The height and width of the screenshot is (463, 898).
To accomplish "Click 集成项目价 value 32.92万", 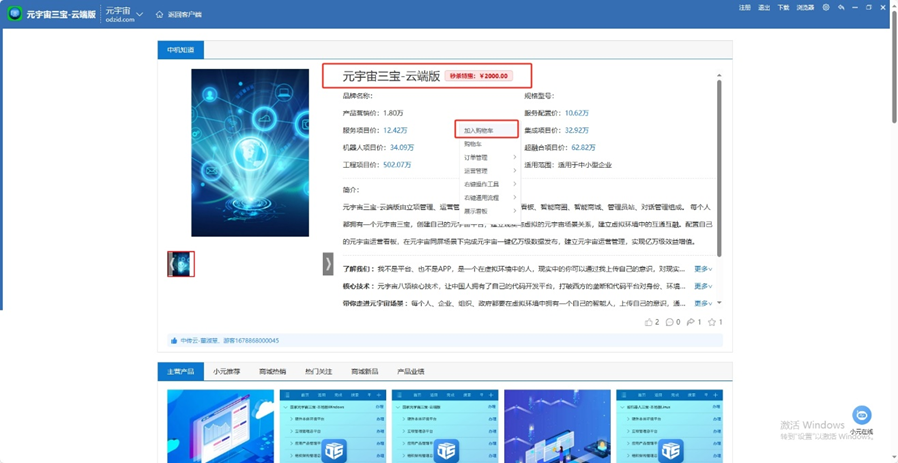I will [577, 130].
